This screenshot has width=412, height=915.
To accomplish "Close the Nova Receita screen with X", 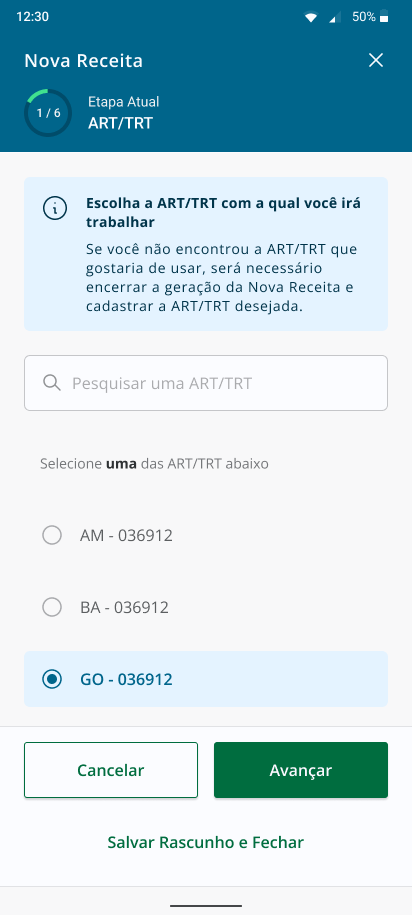I will 376,60.
